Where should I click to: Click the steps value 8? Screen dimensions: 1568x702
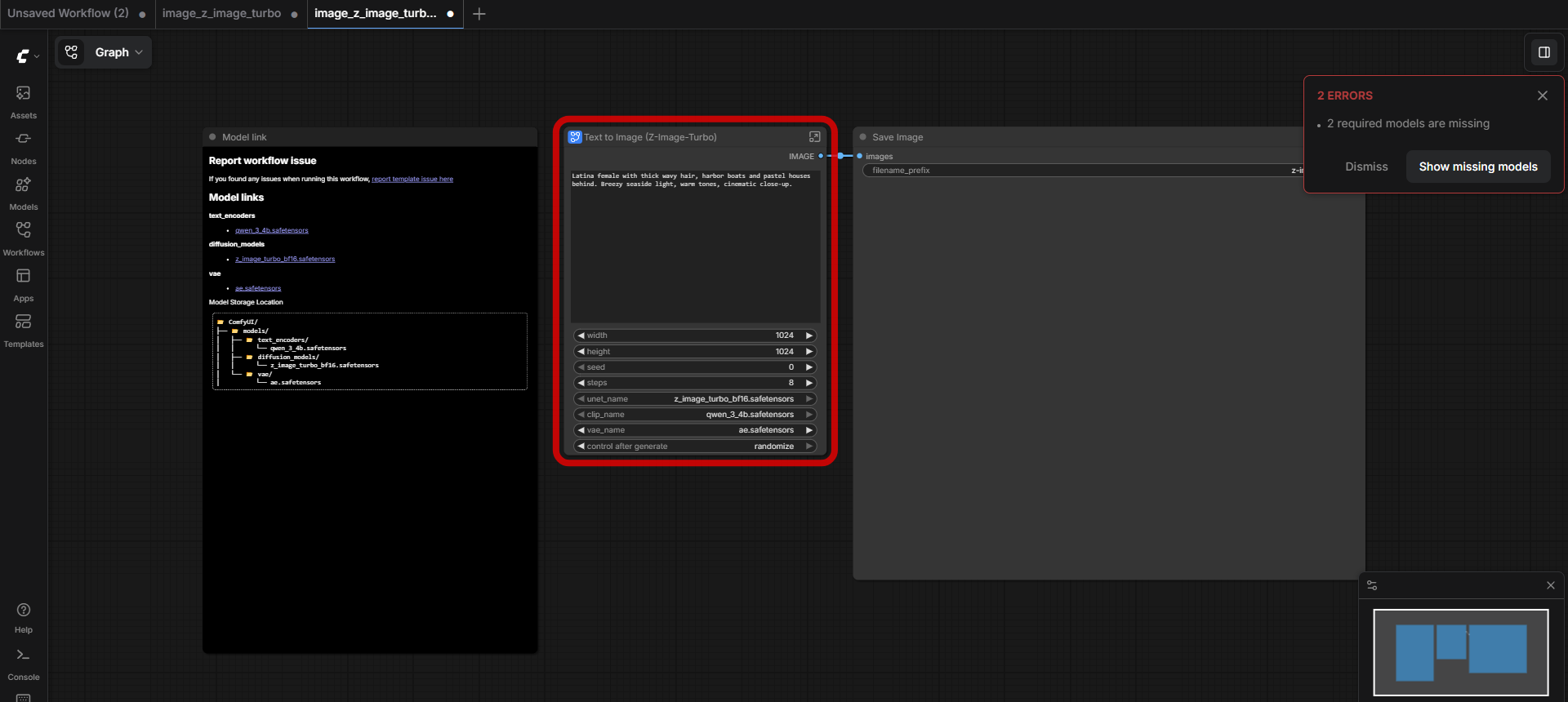(791, 383)
